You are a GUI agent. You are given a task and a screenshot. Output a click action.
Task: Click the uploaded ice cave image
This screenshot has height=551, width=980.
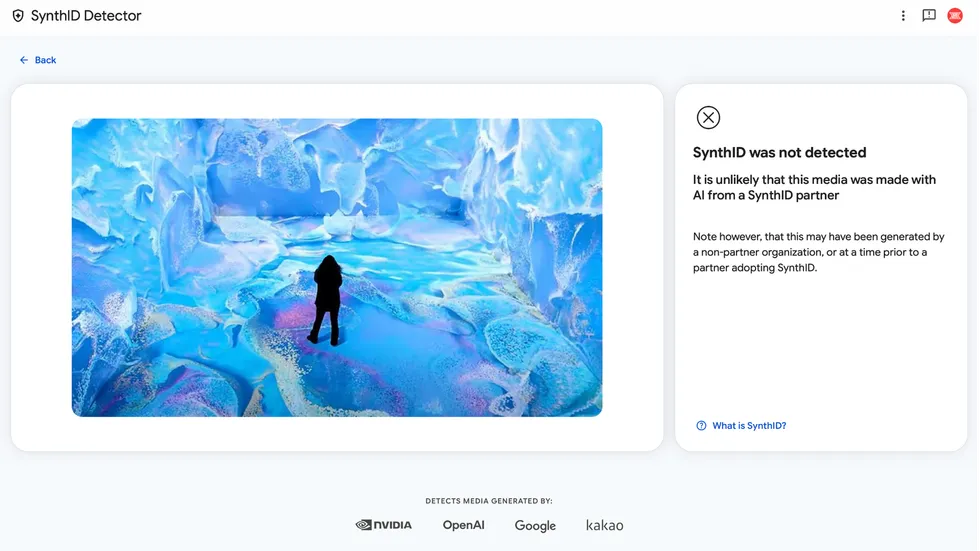(x=337, y=267)
